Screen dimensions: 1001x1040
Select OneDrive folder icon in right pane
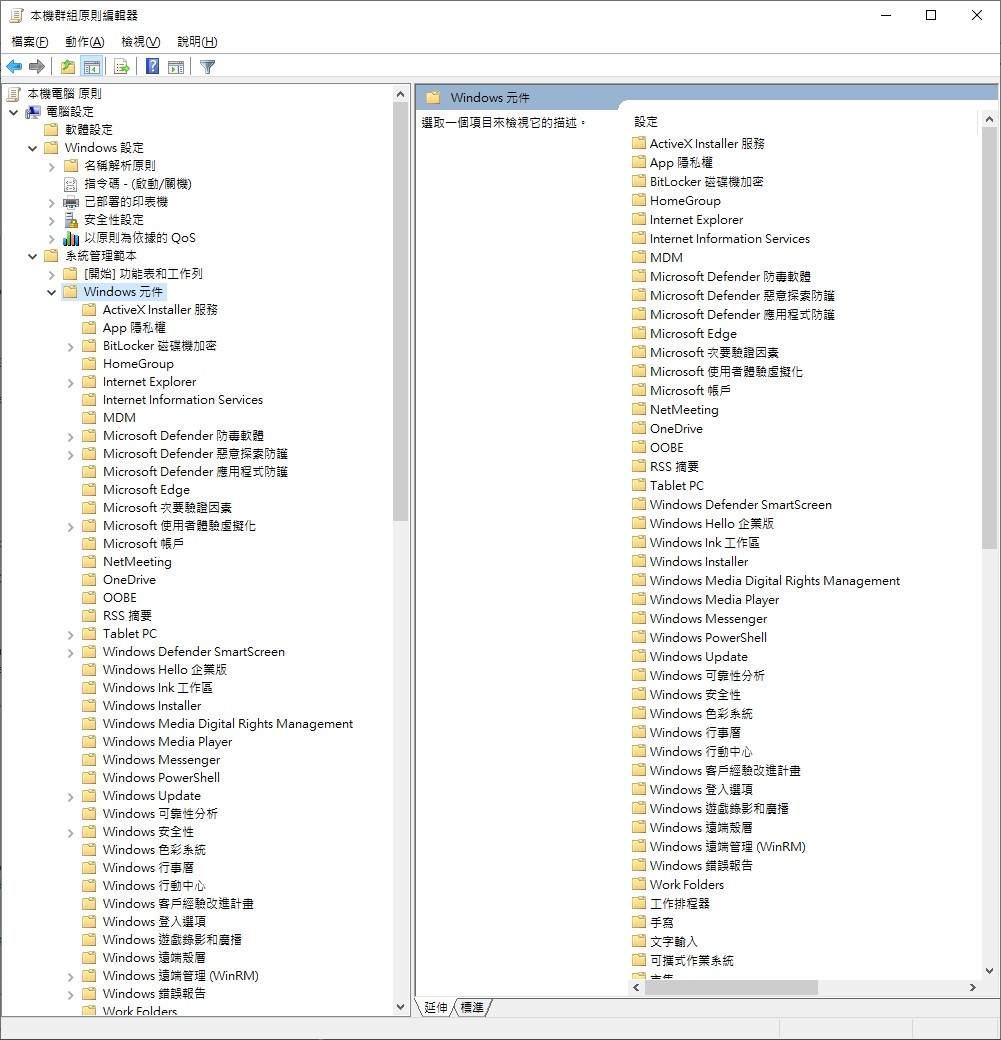click(x=639, y=428)
